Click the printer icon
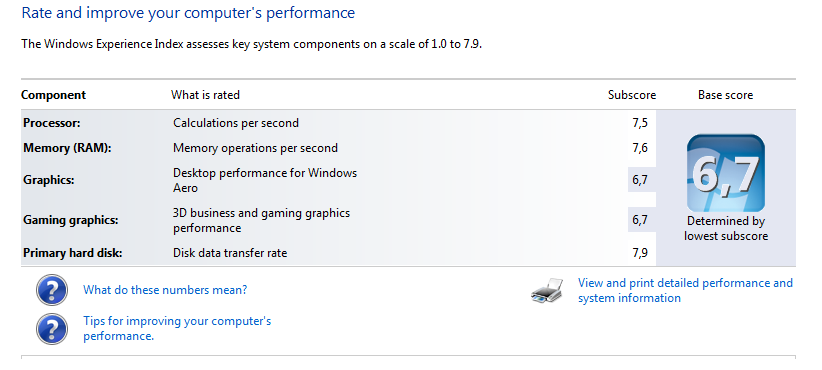 pyautogui.click(x=547, y=291)
